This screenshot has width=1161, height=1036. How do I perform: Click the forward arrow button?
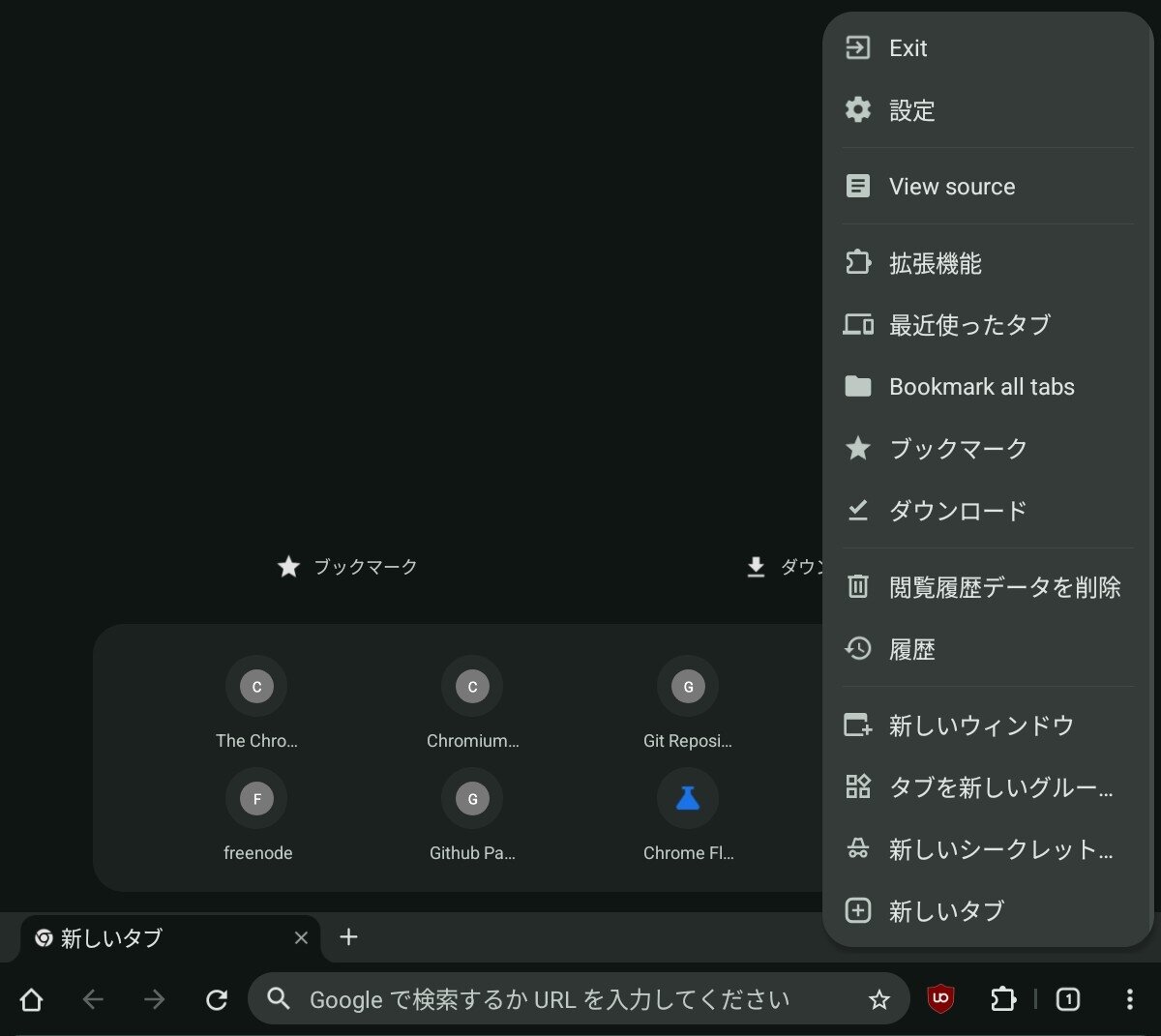[x=155, y=999]
